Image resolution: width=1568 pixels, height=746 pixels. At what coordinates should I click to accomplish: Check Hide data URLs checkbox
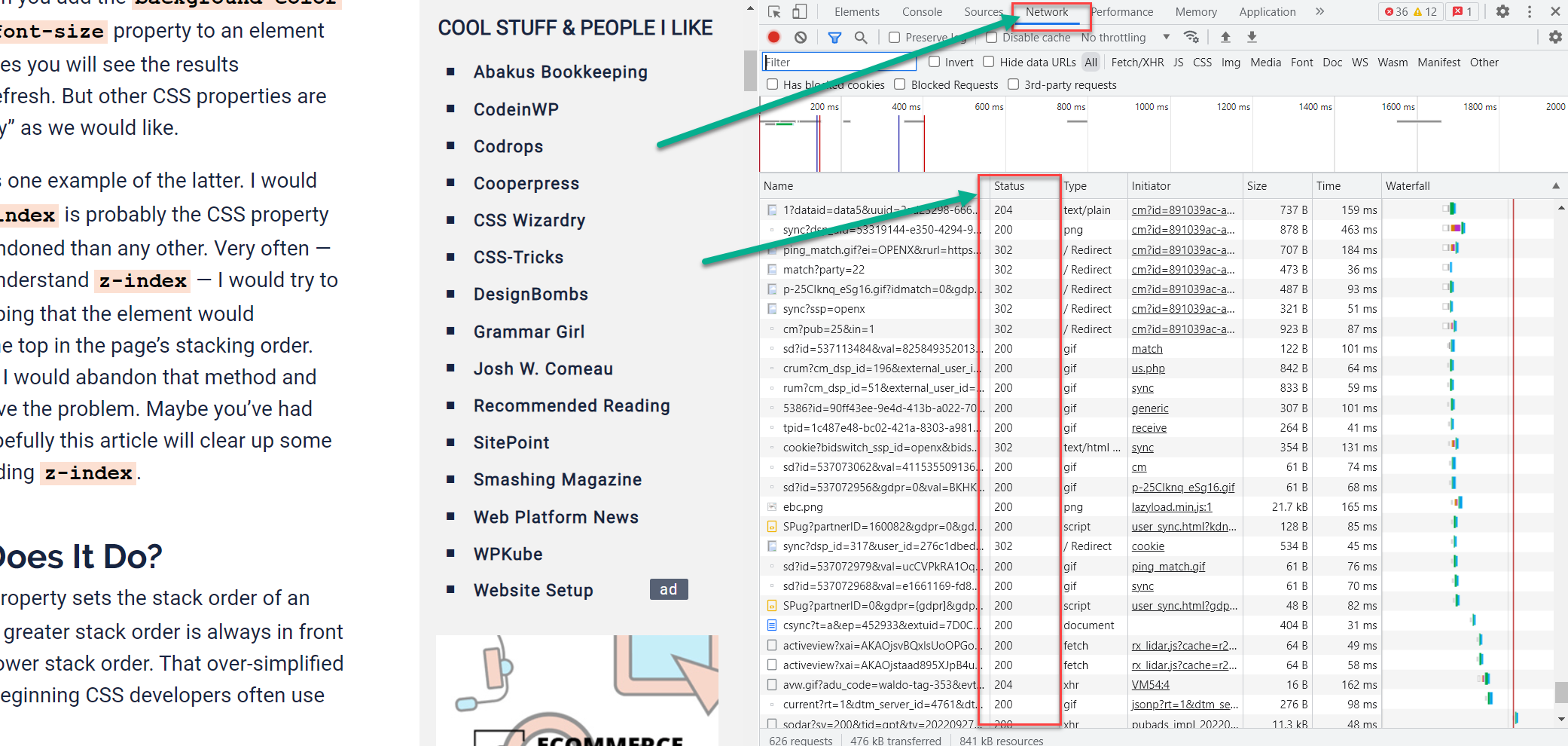pos(989,62)
